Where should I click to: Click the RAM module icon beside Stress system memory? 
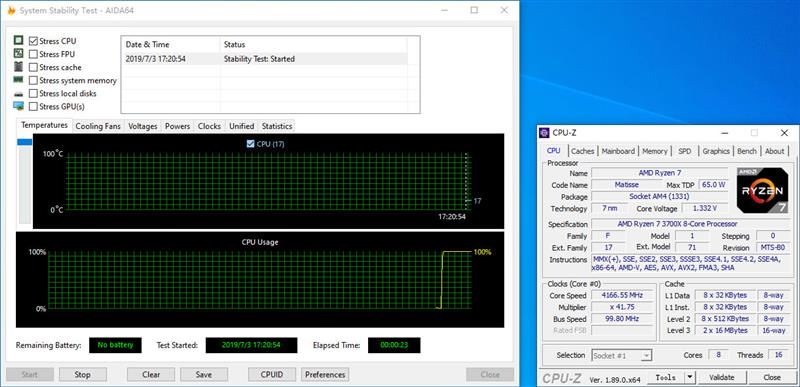[18, 80]
